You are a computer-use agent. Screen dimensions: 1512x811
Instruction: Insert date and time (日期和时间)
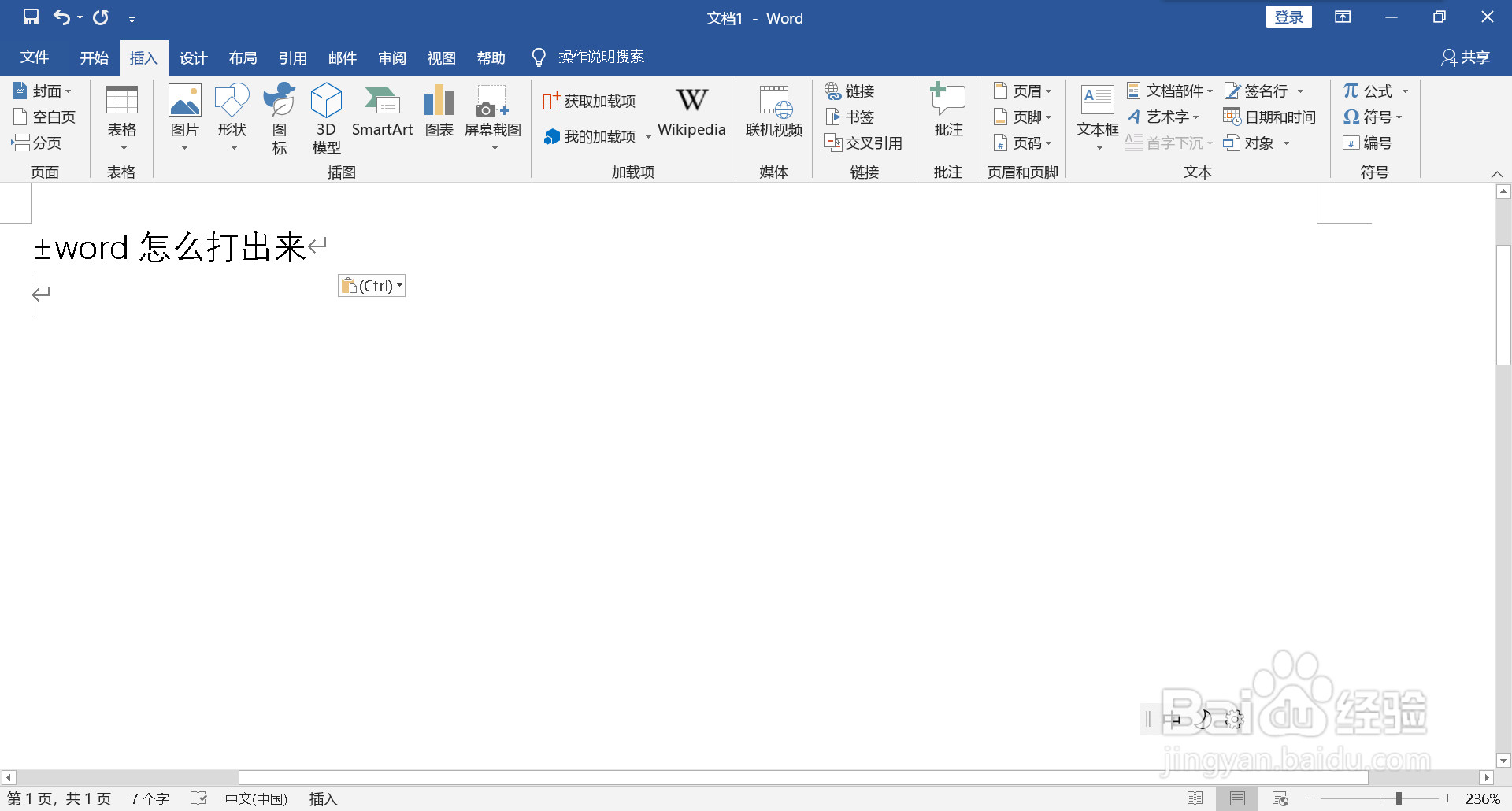(x=1269, y=117)
